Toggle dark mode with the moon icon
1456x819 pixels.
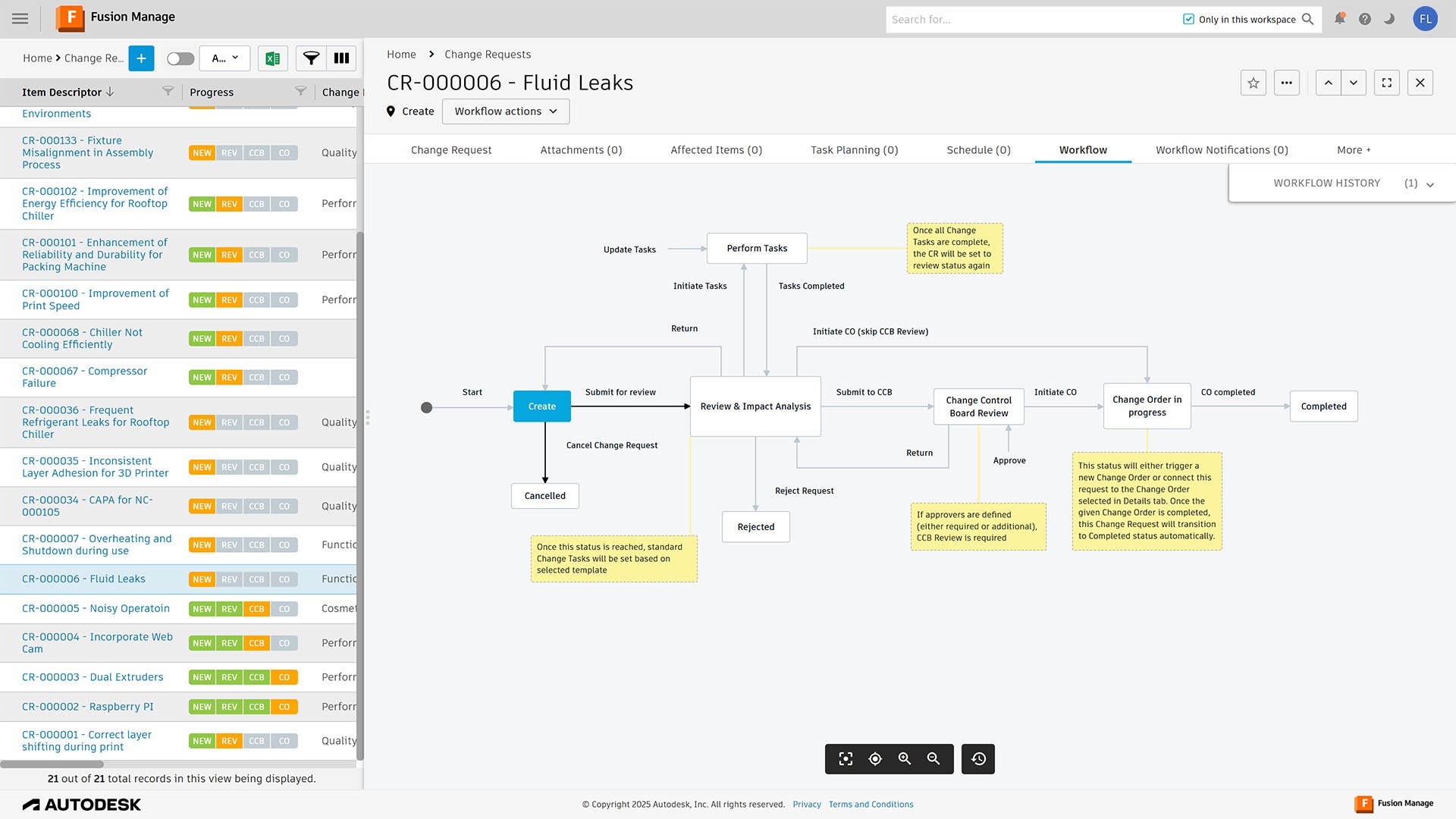1389,19
